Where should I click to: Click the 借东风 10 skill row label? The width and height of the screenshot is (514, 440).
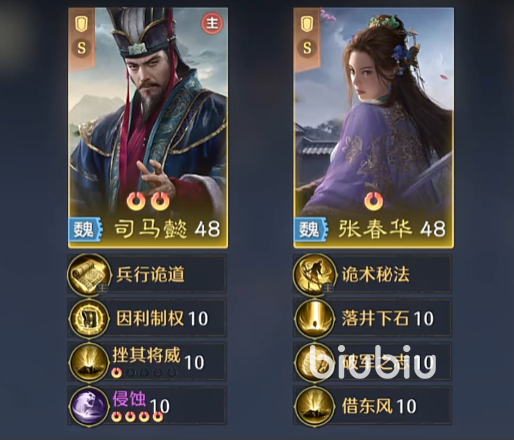click(379, 406)
